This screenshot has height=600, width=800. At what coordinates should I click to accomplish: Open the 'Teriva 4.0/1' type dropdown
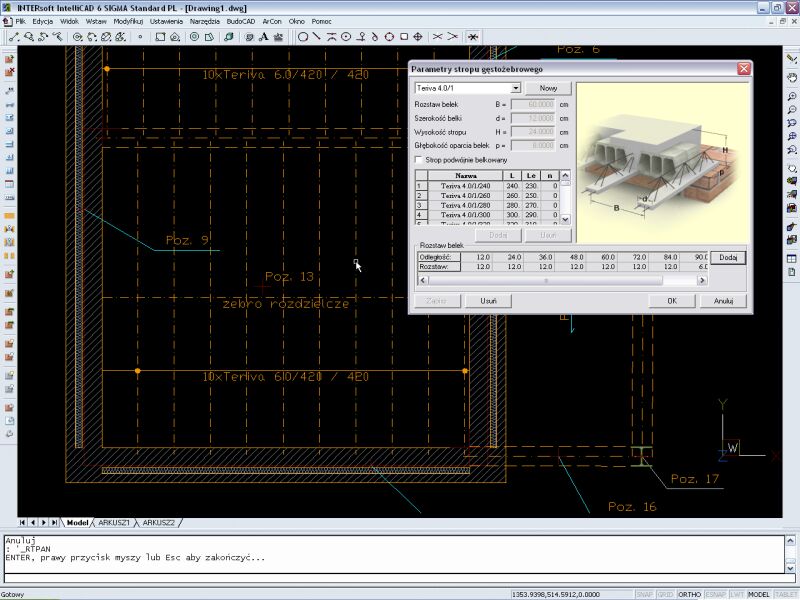click(x=516, y=88)
